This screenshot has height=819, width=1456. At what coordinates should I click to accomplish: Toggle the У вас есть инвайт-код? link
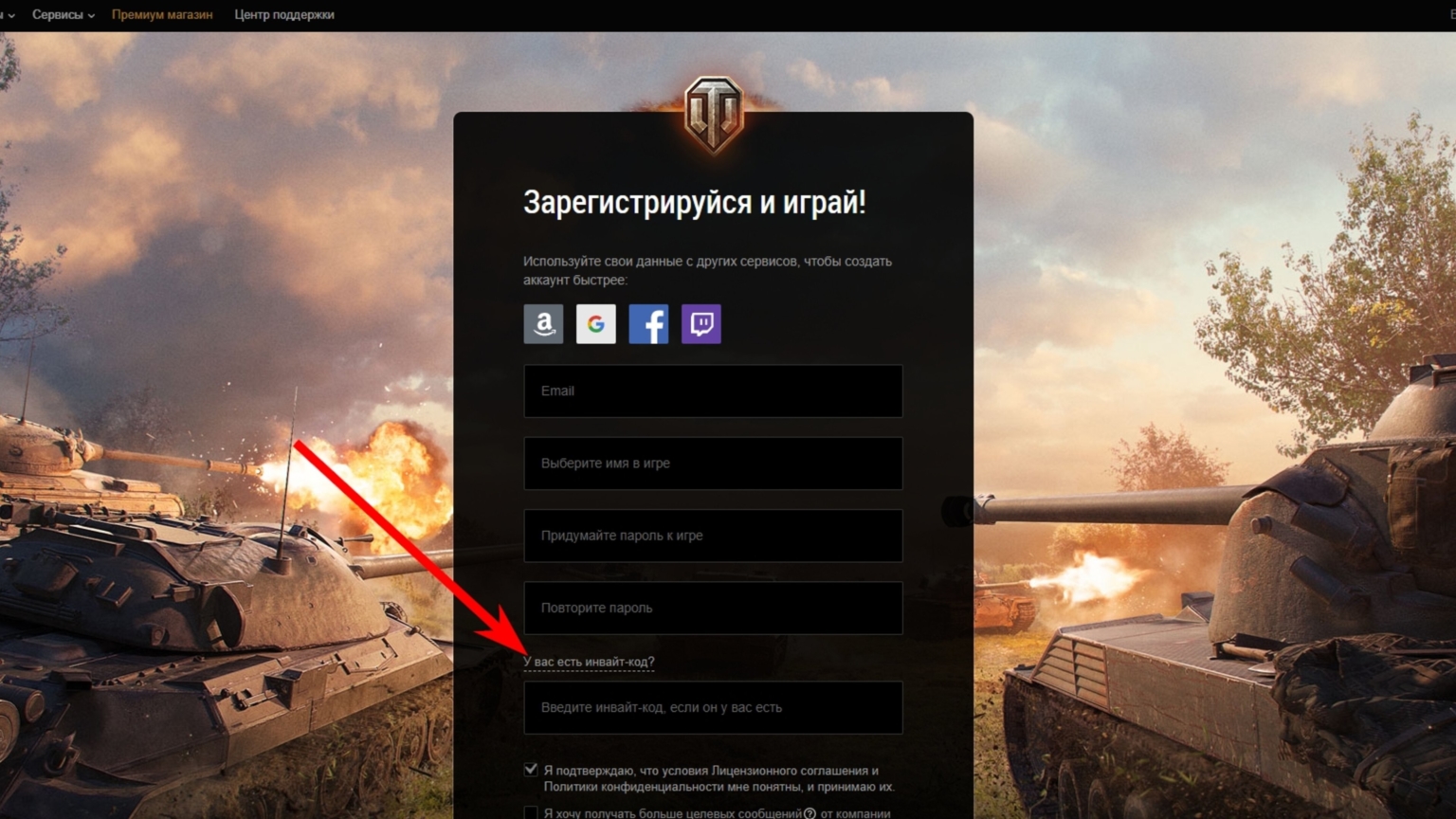point(589,662)
